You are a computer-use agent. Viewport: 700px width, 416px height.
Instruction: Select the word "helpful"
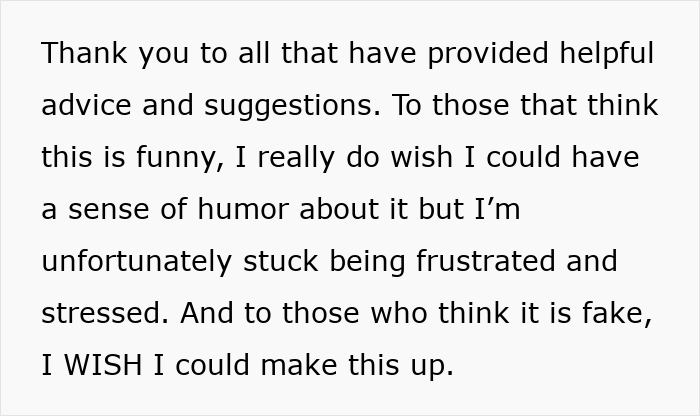[x=607, y=54]
